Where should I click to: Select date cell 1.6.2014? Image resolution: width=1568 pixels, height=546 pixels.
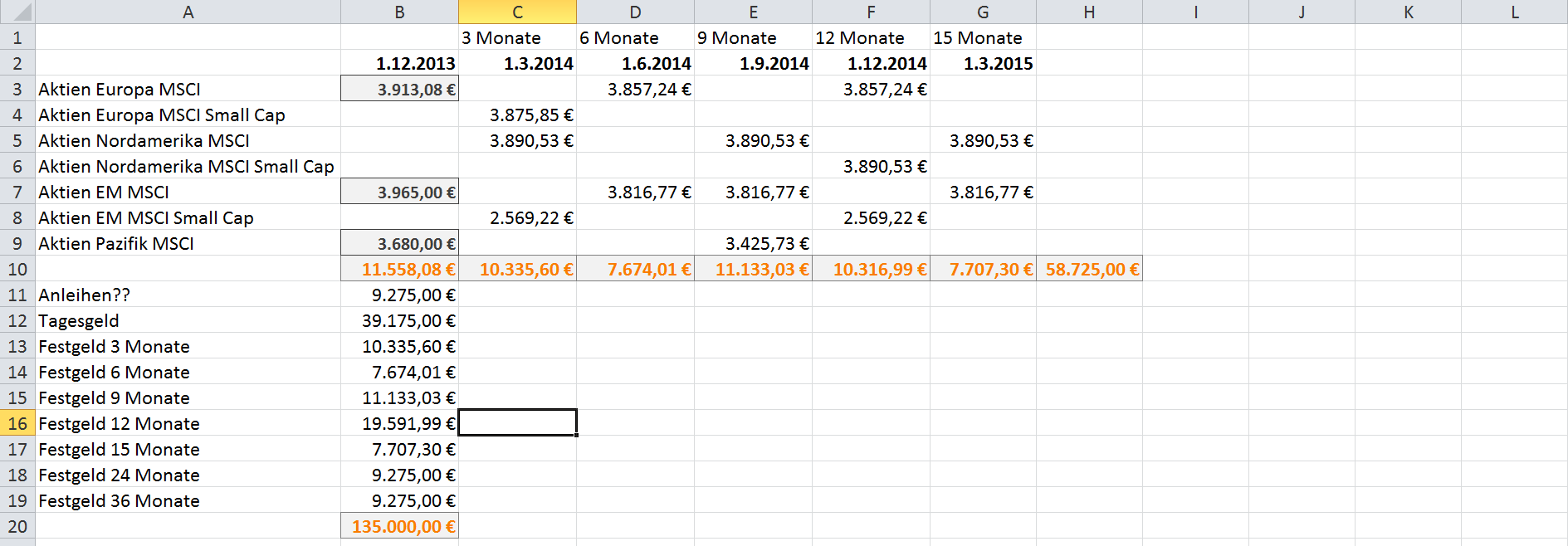click(635, 63)
